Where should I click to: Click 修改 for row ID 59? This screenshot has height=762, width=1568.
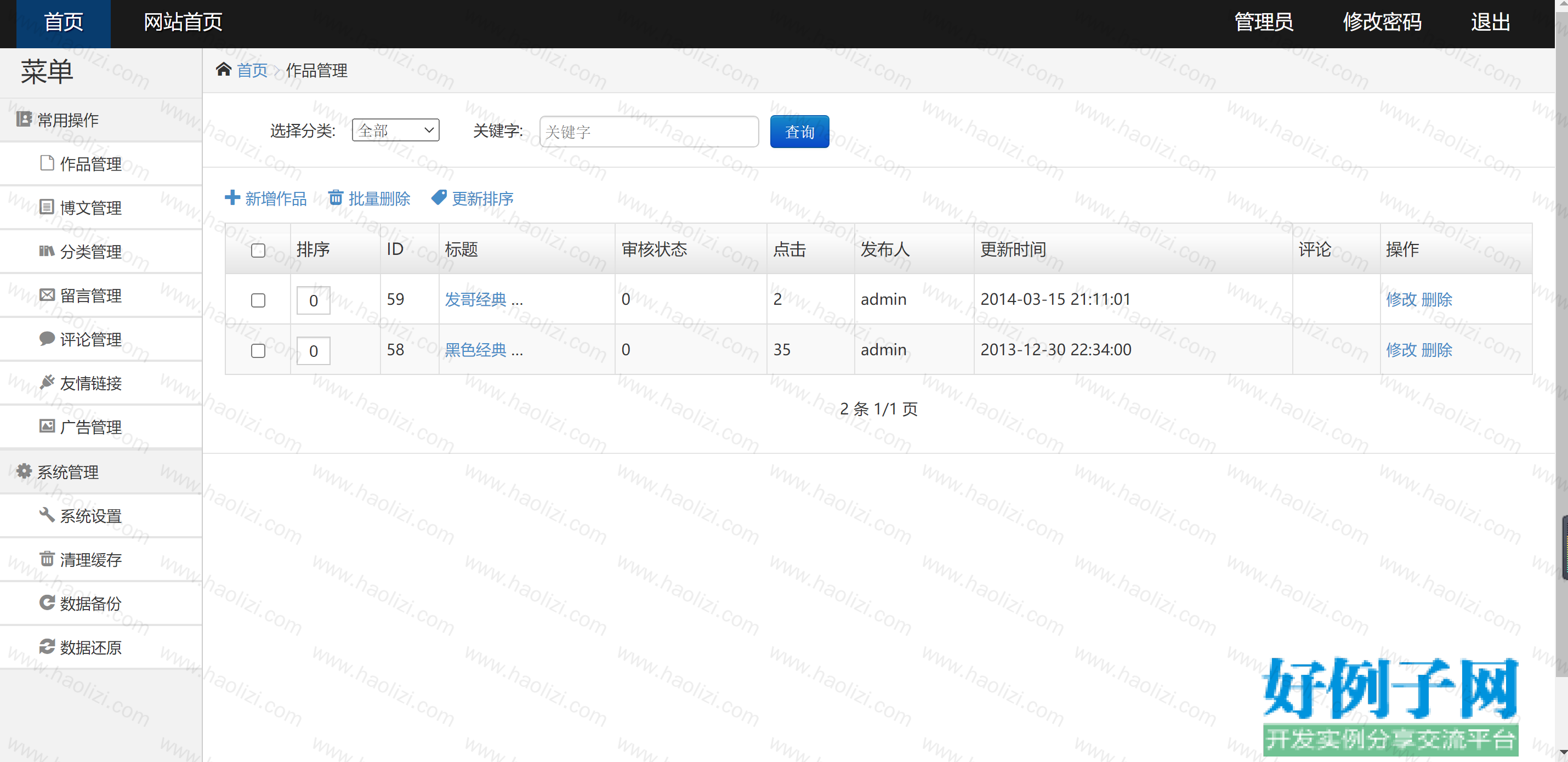(1401, 299)
